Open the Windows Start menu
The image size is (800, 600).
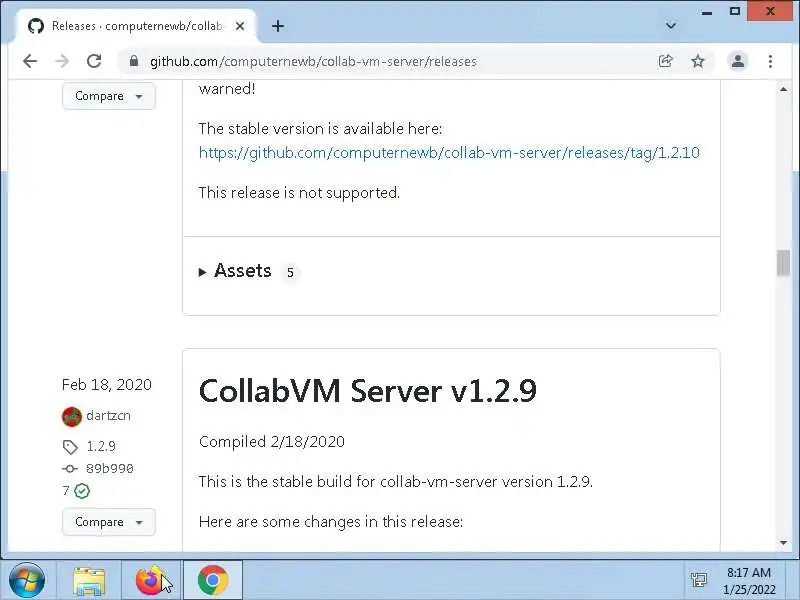(x=27, y=580)
